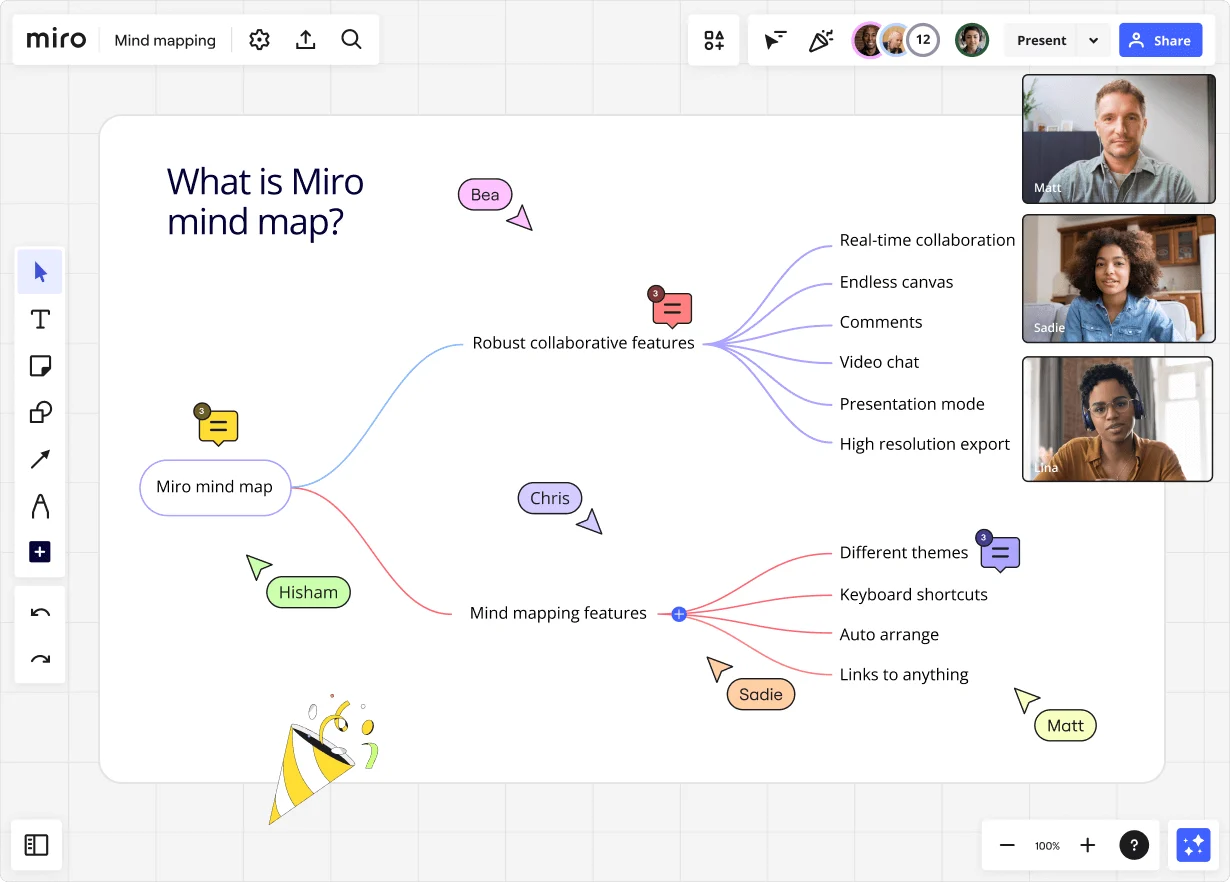
Task: Choose the pen drawing tool
Action: pos(39,505)
